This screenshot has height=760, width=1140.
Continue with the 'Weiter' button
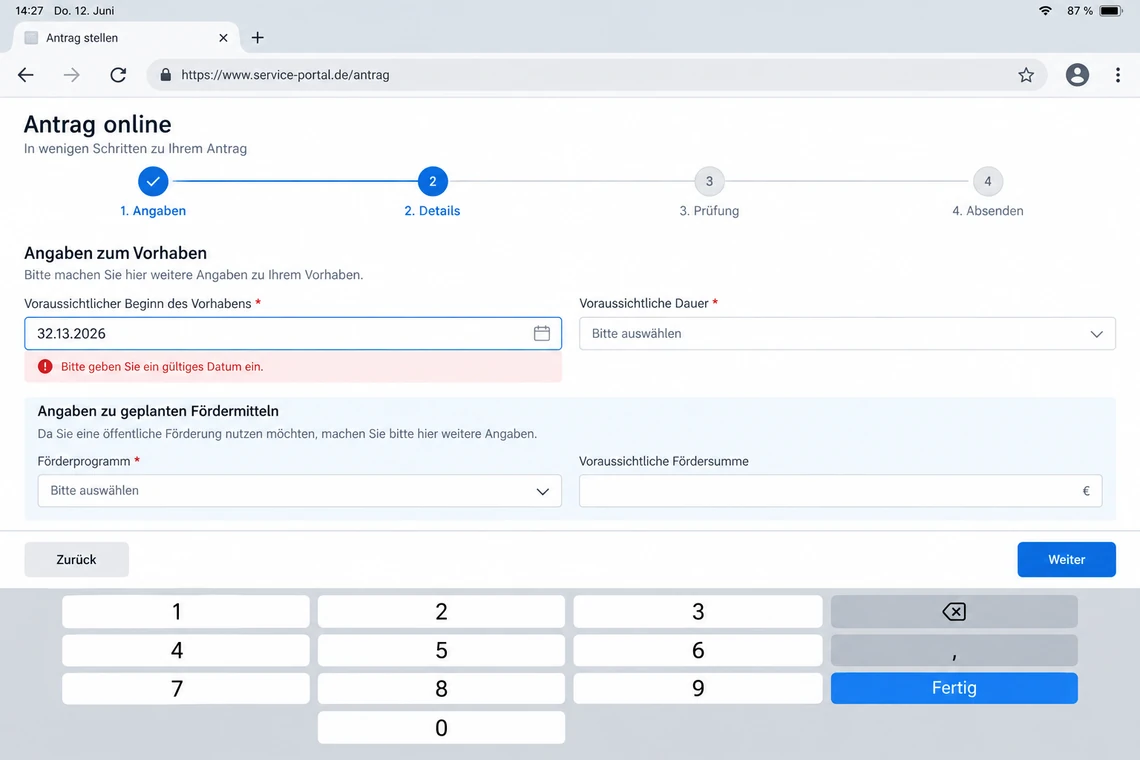pyautogui.click(x=1066, y=559)
